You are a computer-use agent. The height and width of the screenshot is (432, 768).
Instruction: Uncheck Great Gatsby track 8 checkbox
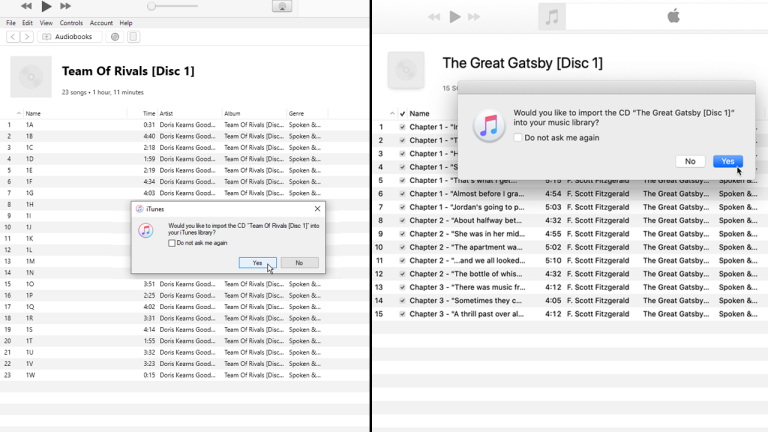coord(402,220)
